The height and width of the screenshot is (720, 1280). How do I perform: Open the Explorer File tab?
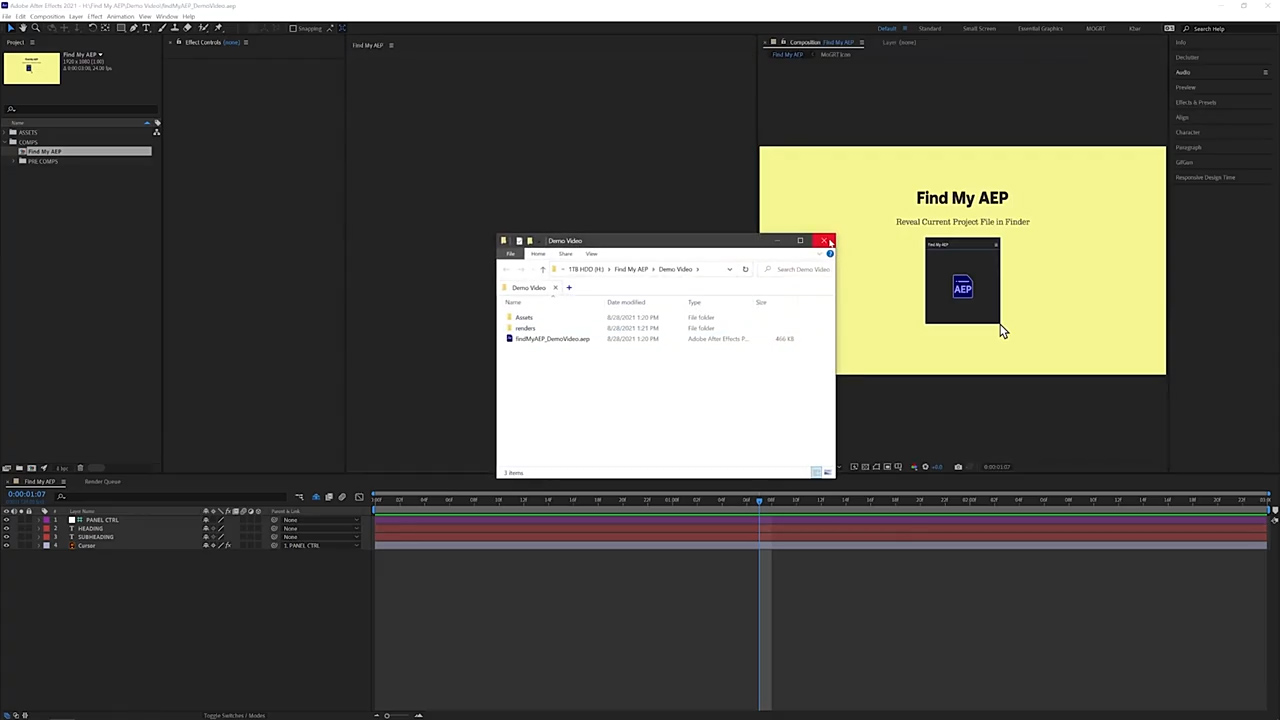click(510, 254)
